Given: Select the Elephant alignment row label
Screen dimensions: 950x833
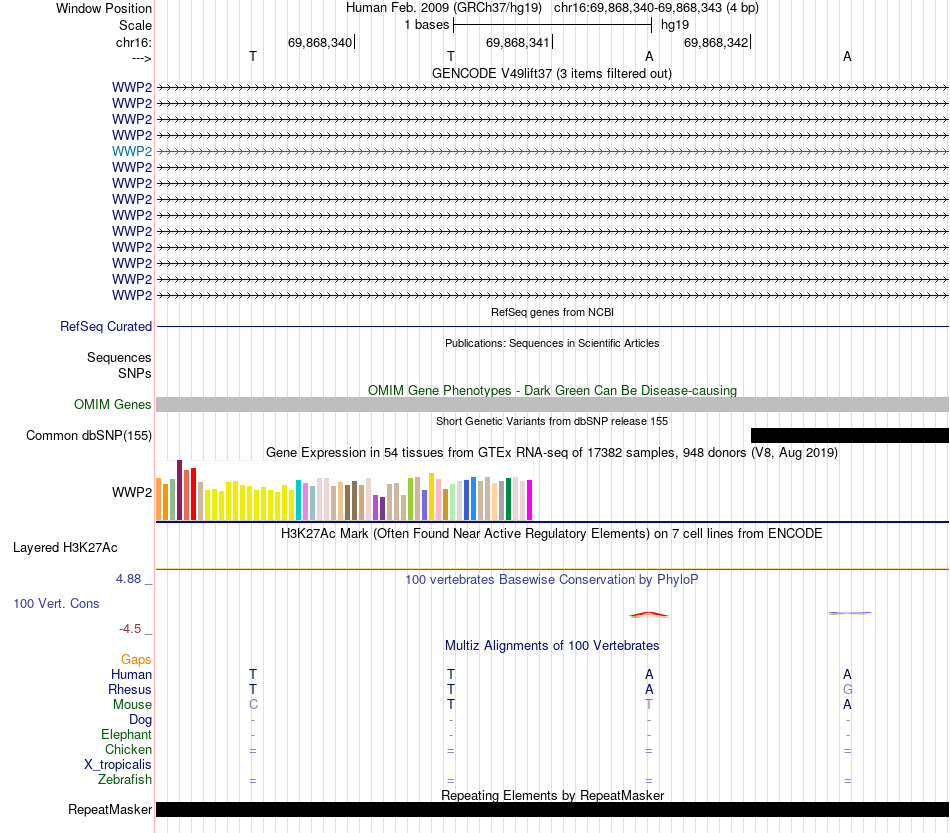Looking at the screenshot, I should pos(126,735).
